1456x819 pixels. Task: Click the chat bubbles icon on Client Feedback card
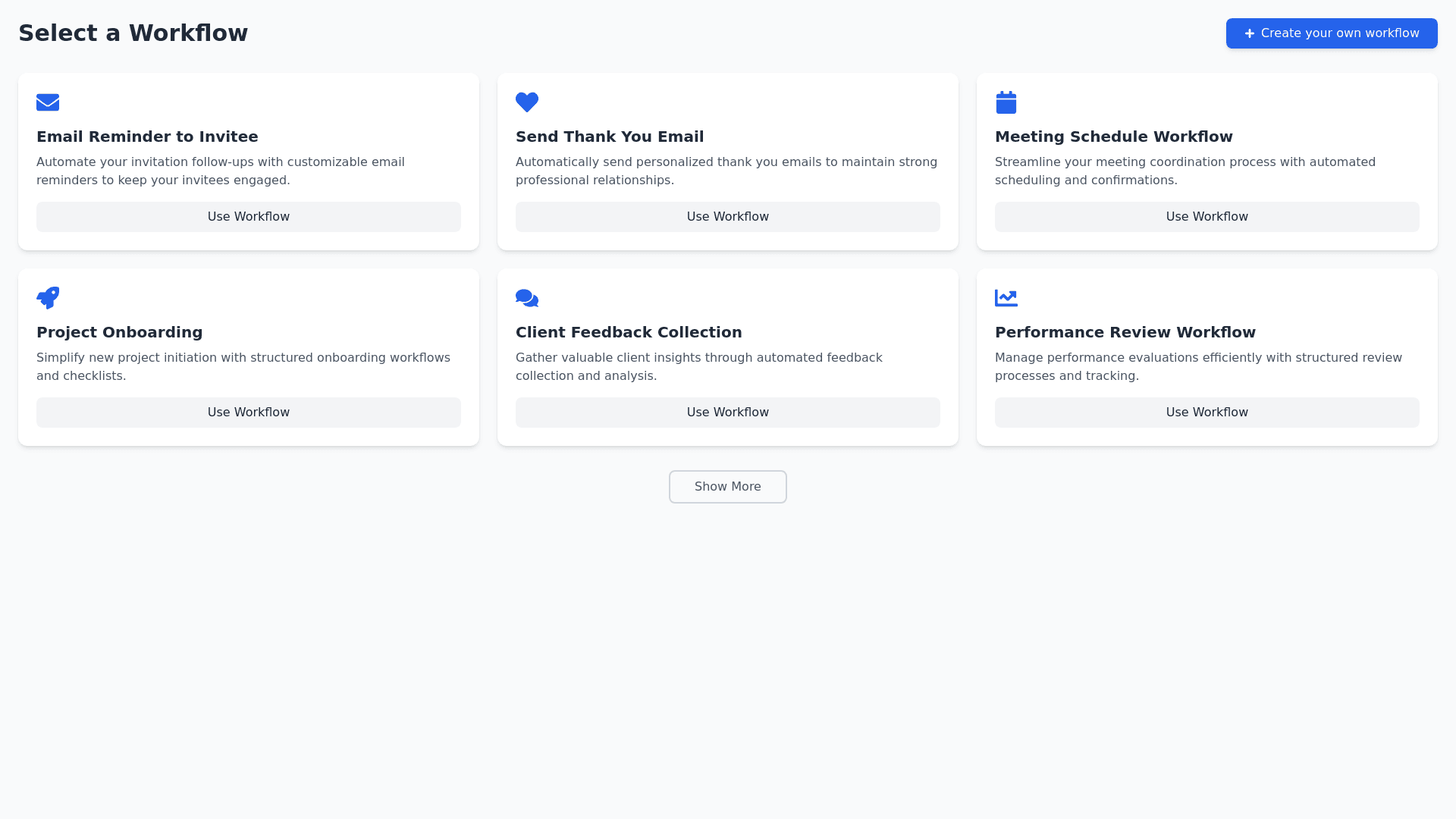click(x=527, y=298)
